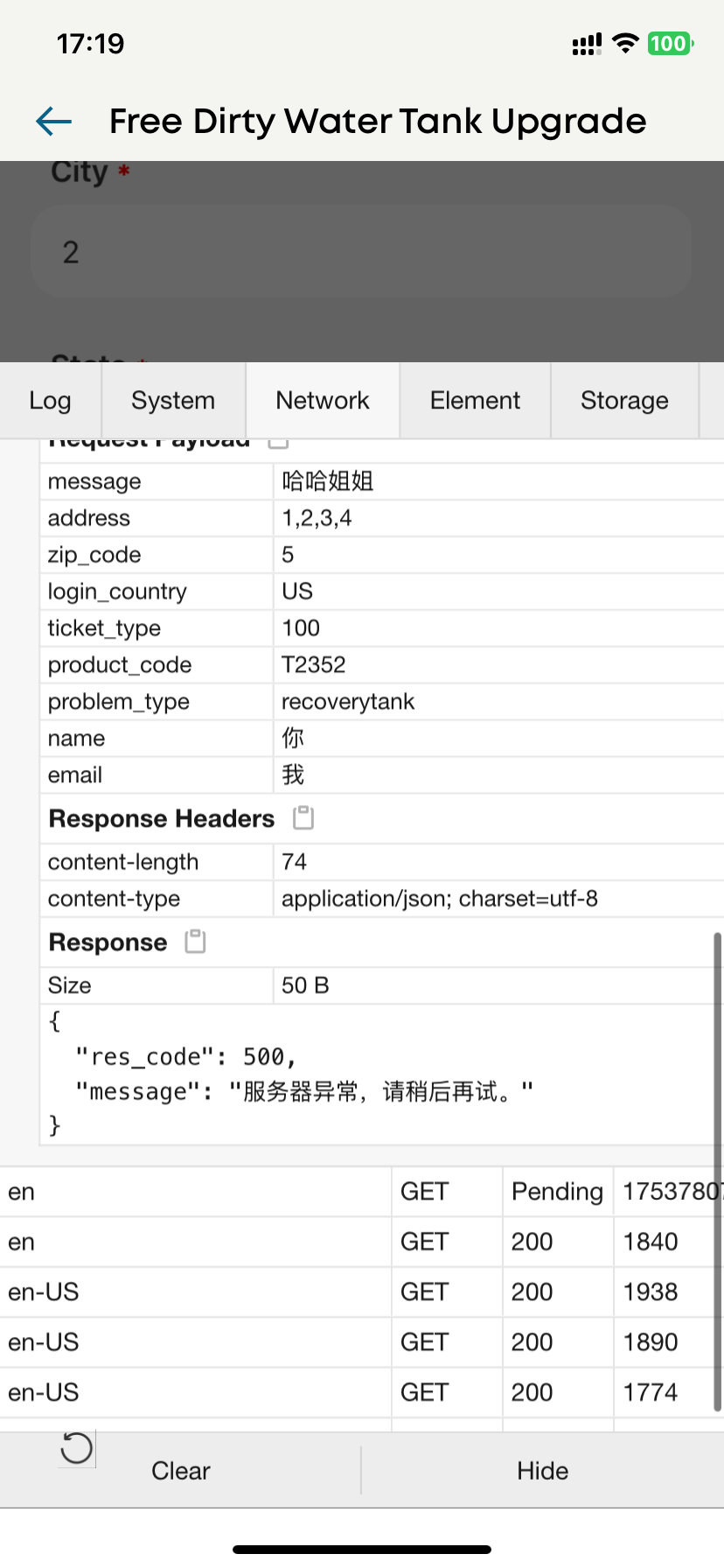Tap the back arrow in the header
Image resolution: width=724 pixels, height=1568 pixels.
[54, 122]
